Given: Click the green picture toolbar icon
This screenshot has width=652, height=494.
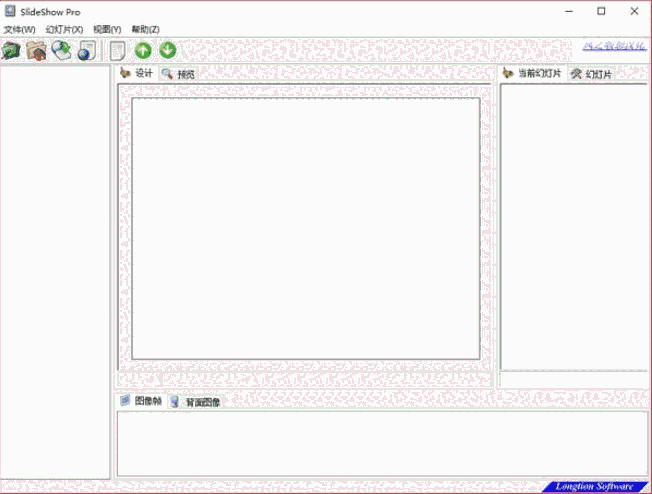Looking at the screenshot, I should point(11,51).
